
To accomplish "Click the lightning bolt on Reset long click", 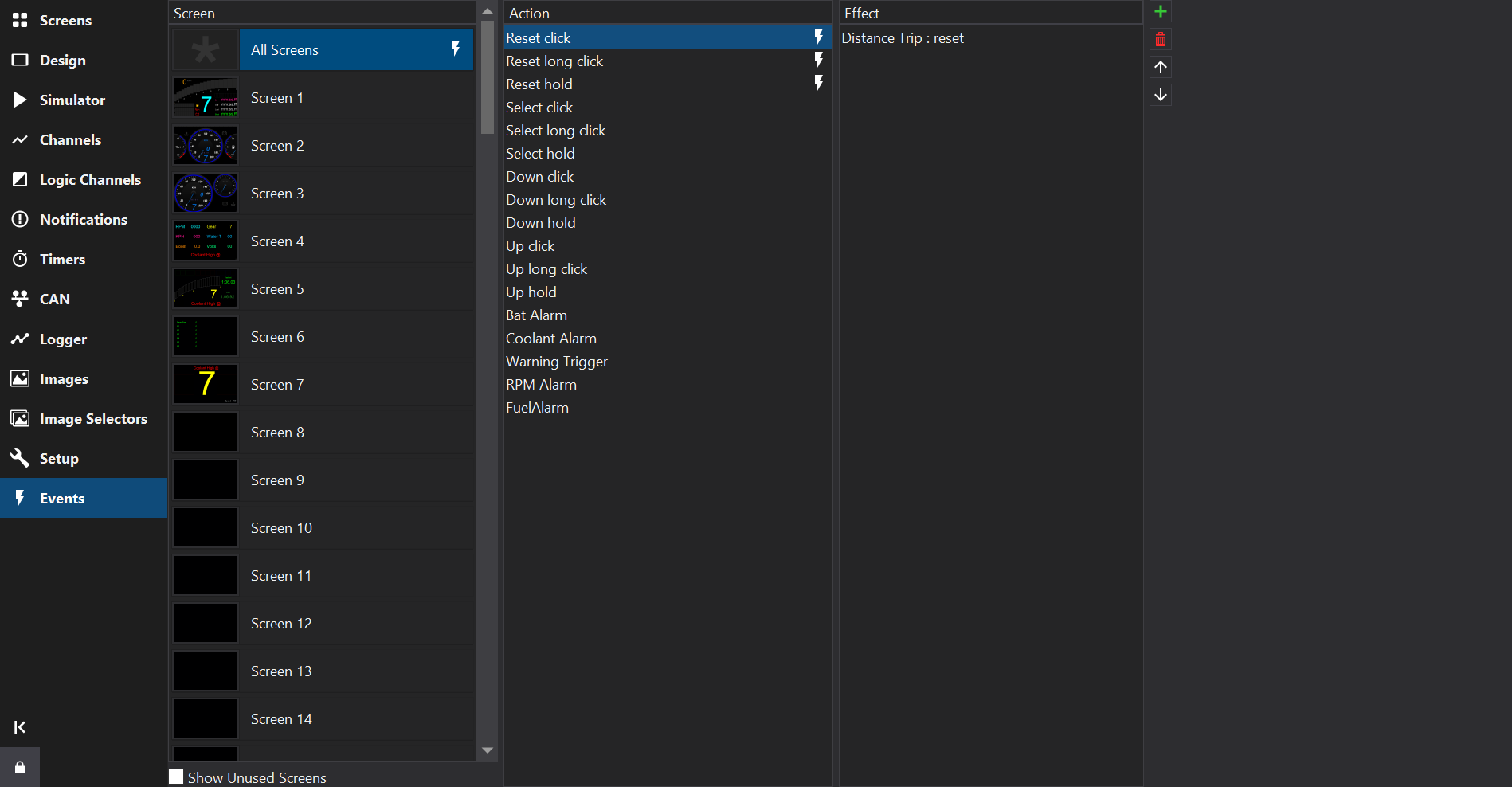I will click(818, 61).
